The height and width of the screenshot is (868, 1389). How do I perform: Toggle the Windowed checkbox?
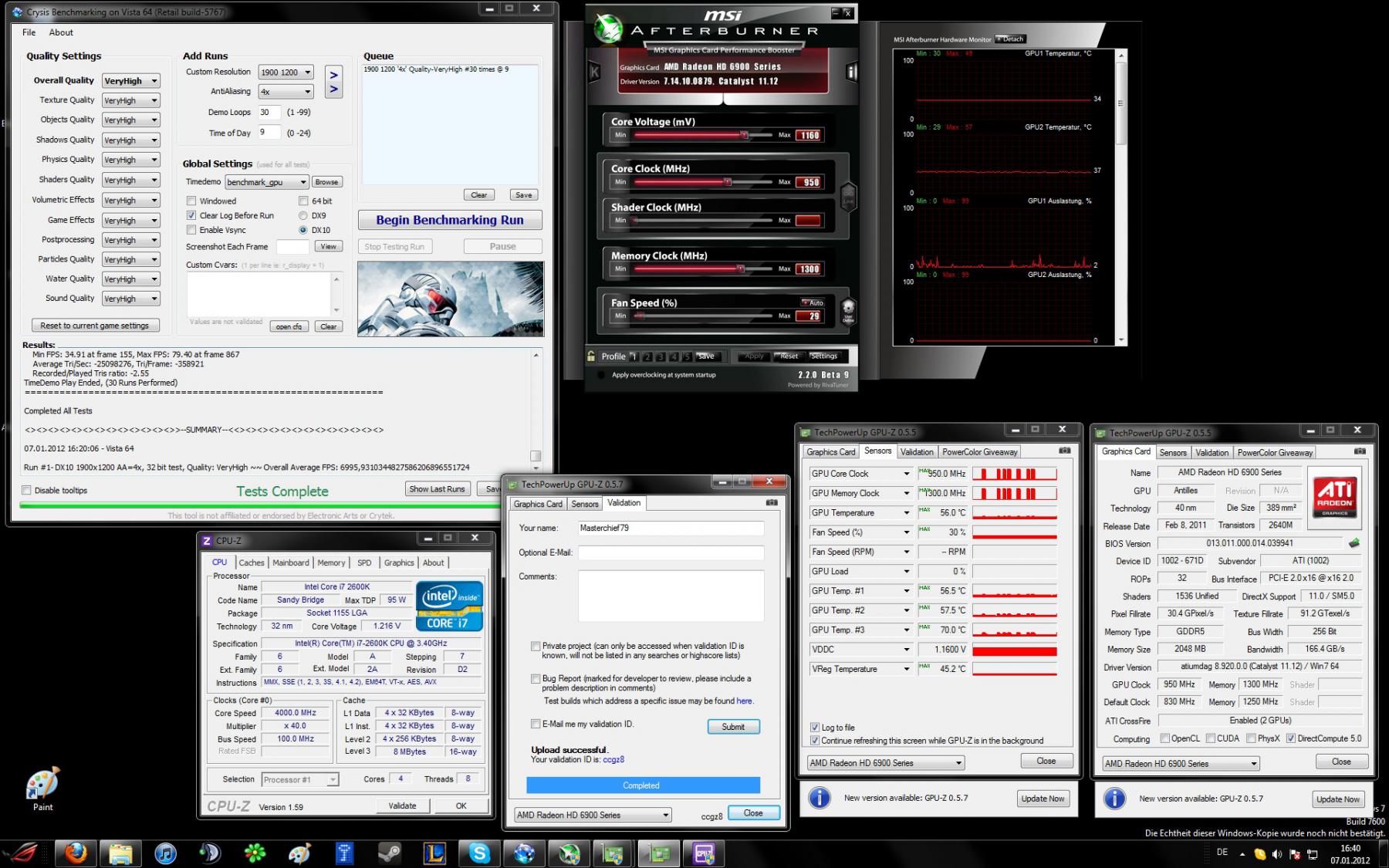[x=191, y=201]
